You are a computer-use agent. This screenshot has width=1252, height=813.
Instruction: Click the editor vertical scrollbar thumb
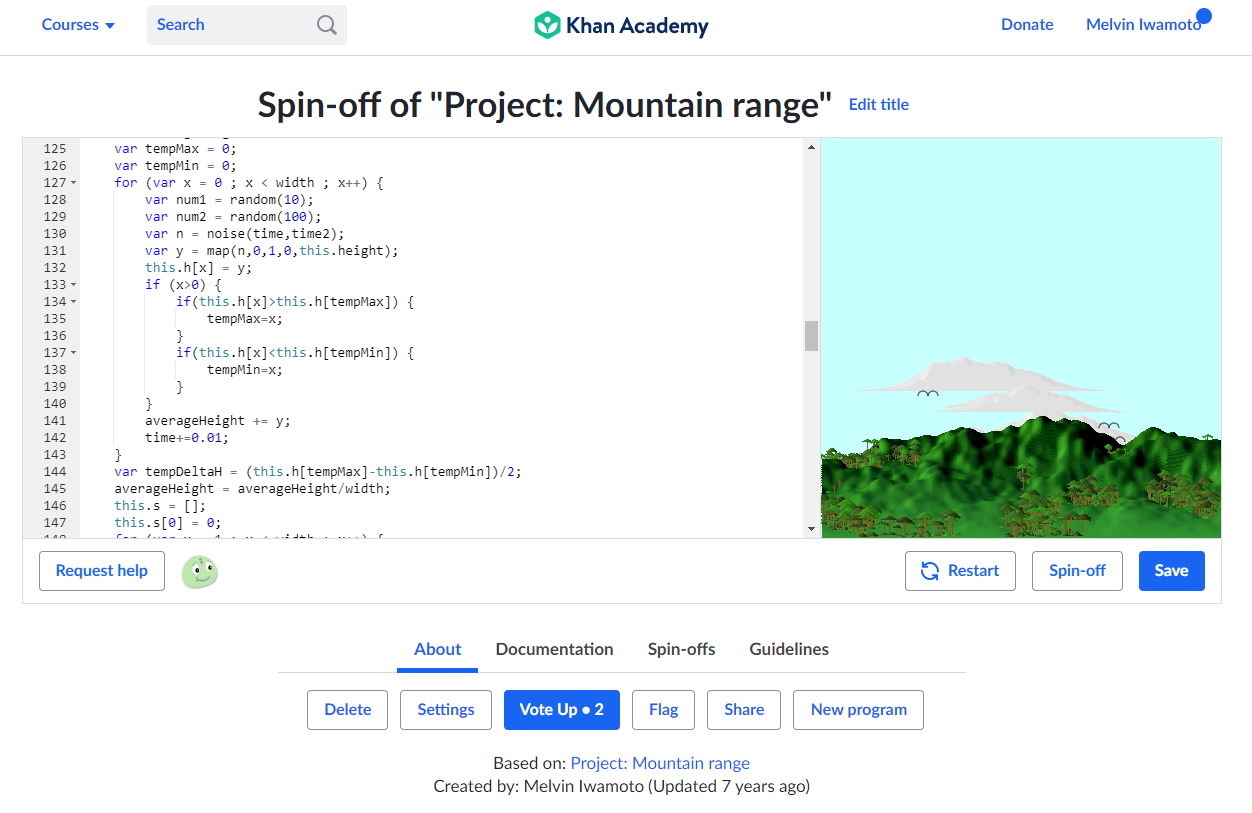tap(811, 336)
